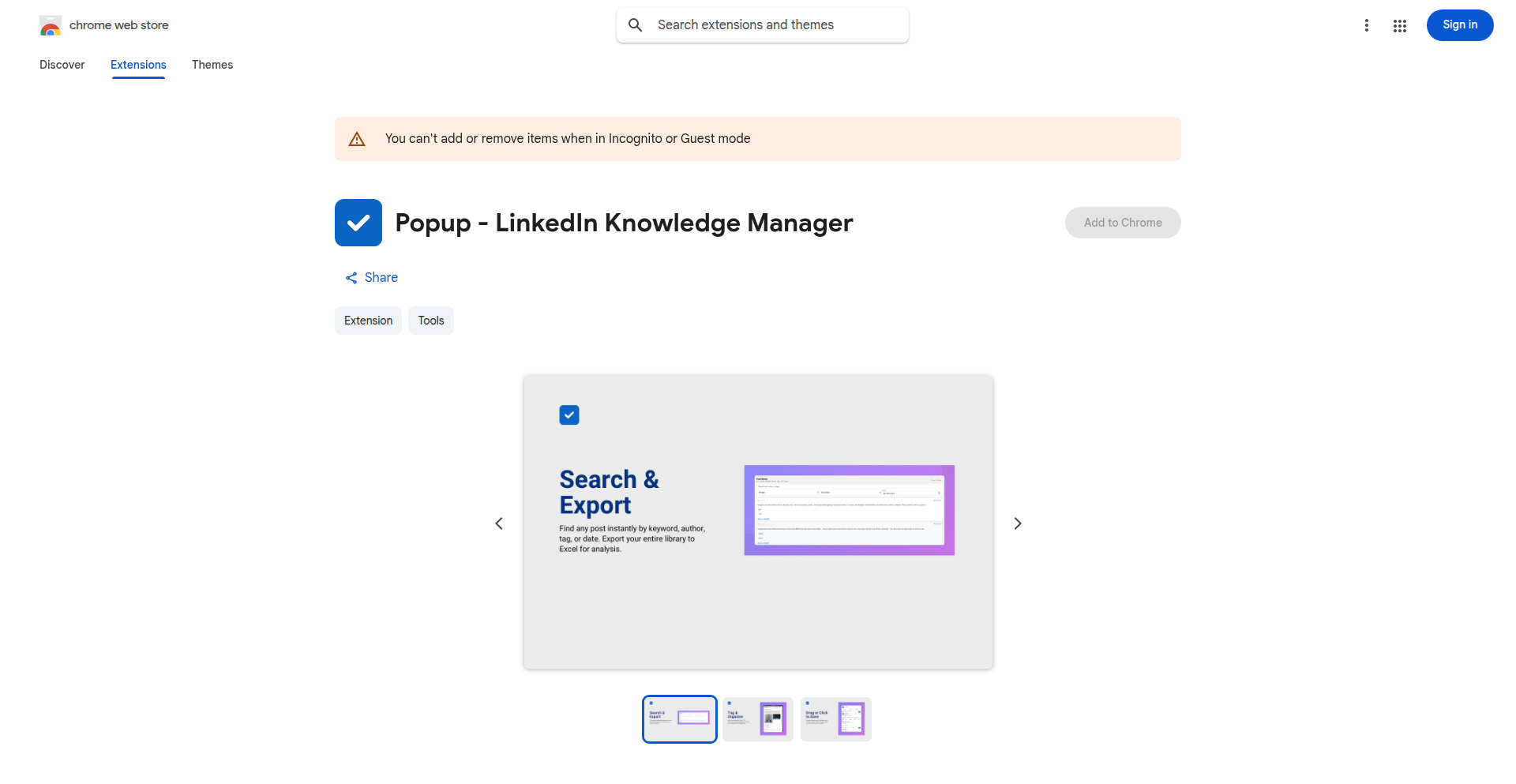Click the checkmark badge inside the screenshot slide
1516x784 pixels.
[568, 414]
